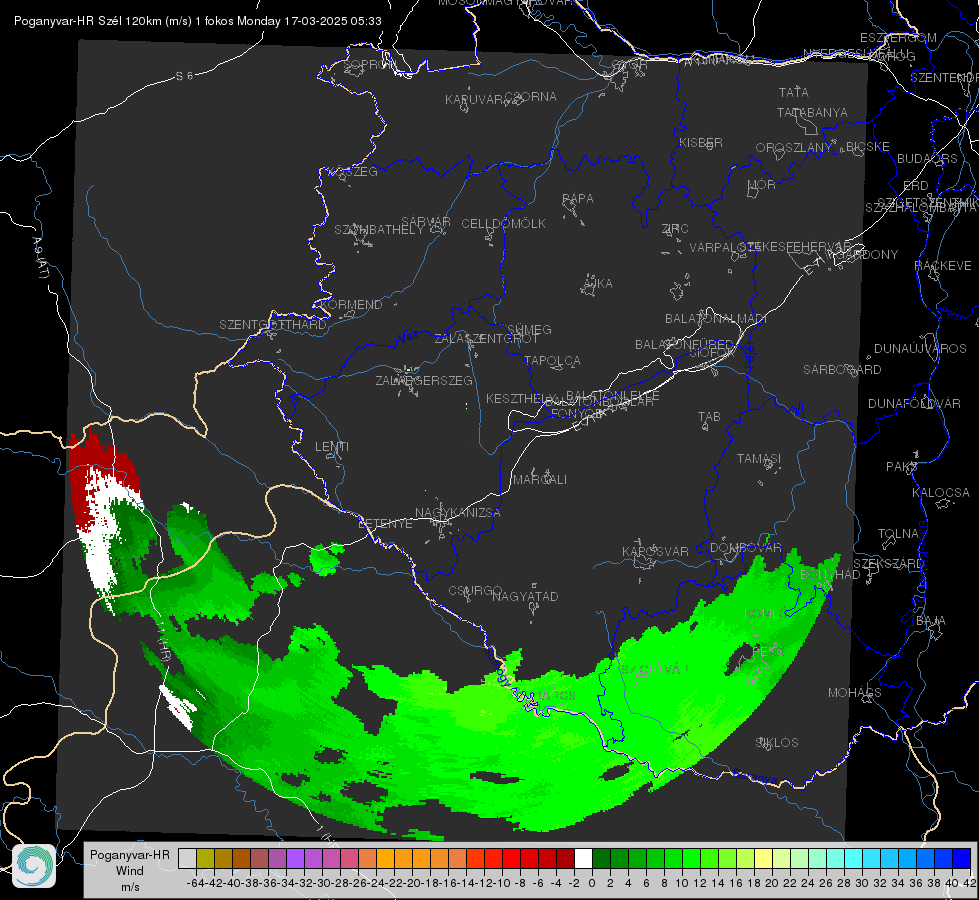Select the BONYHÁD label
Image resolution: width=979 pixels, height=900 pixels.
click(x=830, y=574)
